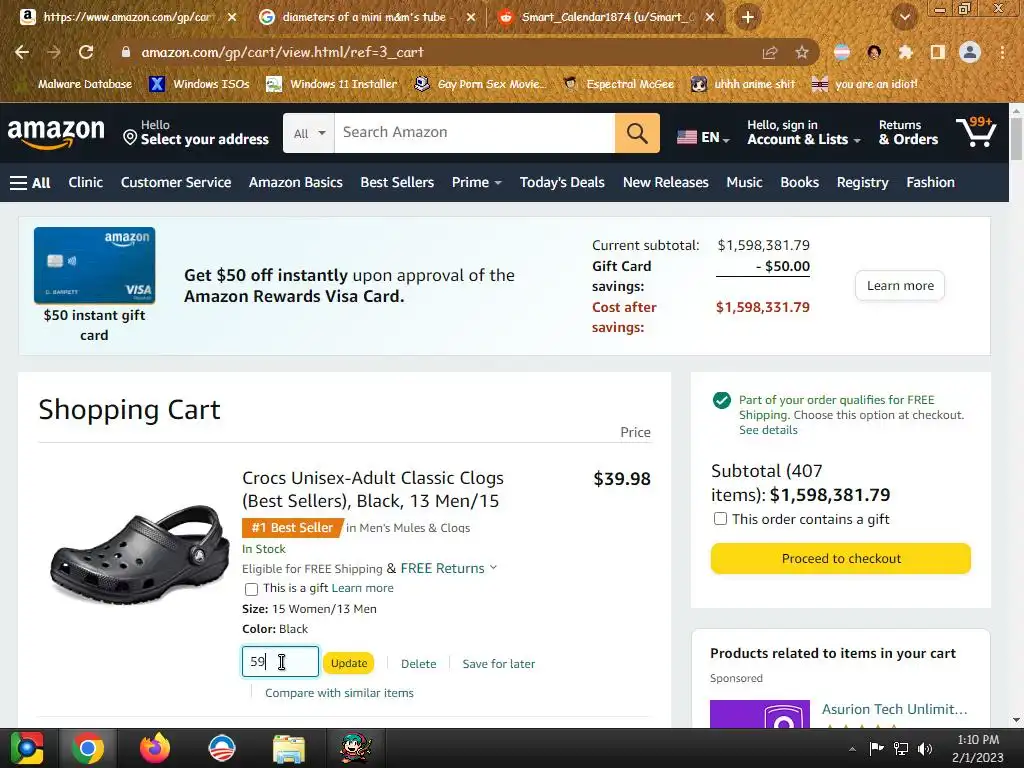
Task: Open file explorer folder in taskbar
Action: pos(289,748)
